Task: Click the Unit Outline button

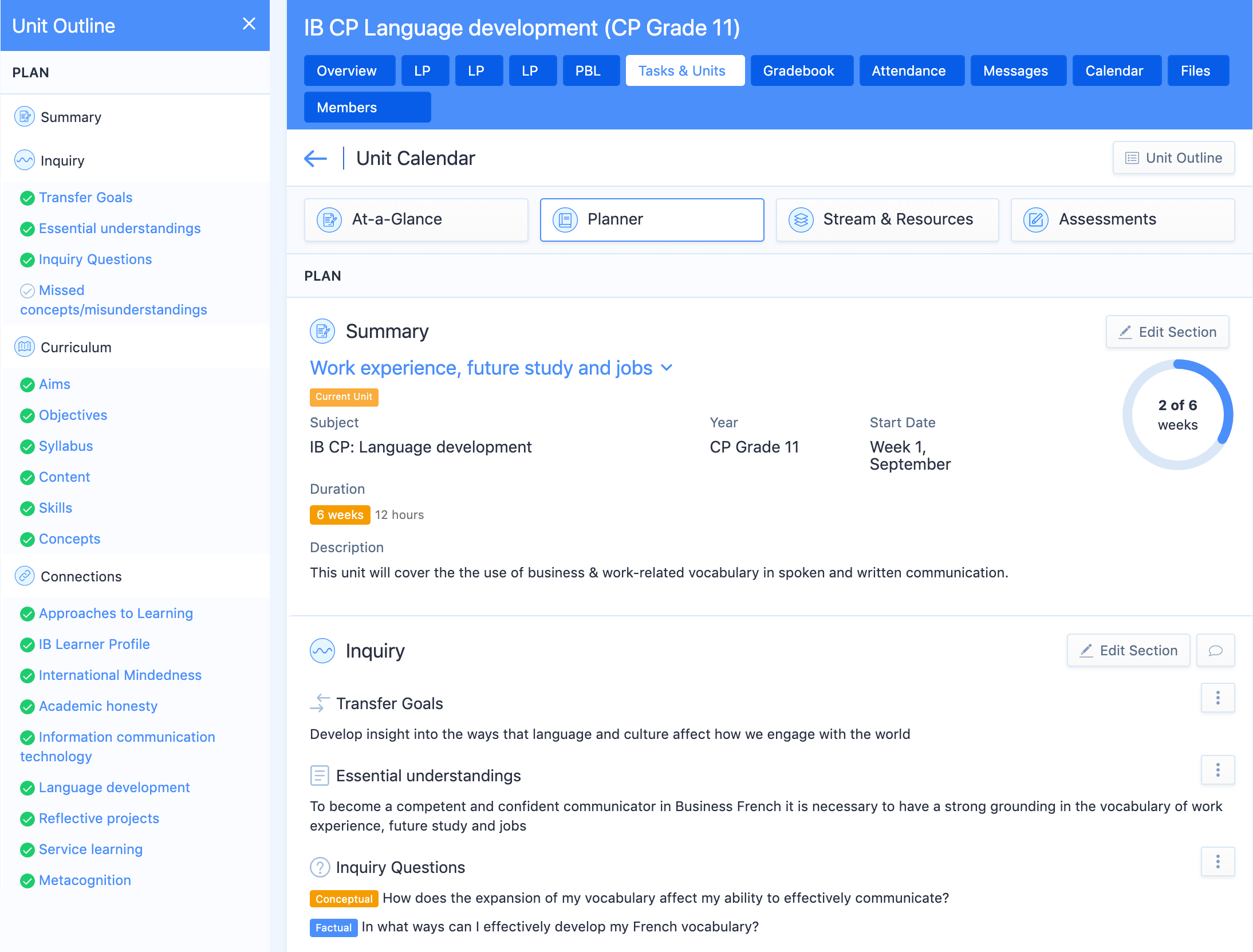Action: pos(1173,158)
